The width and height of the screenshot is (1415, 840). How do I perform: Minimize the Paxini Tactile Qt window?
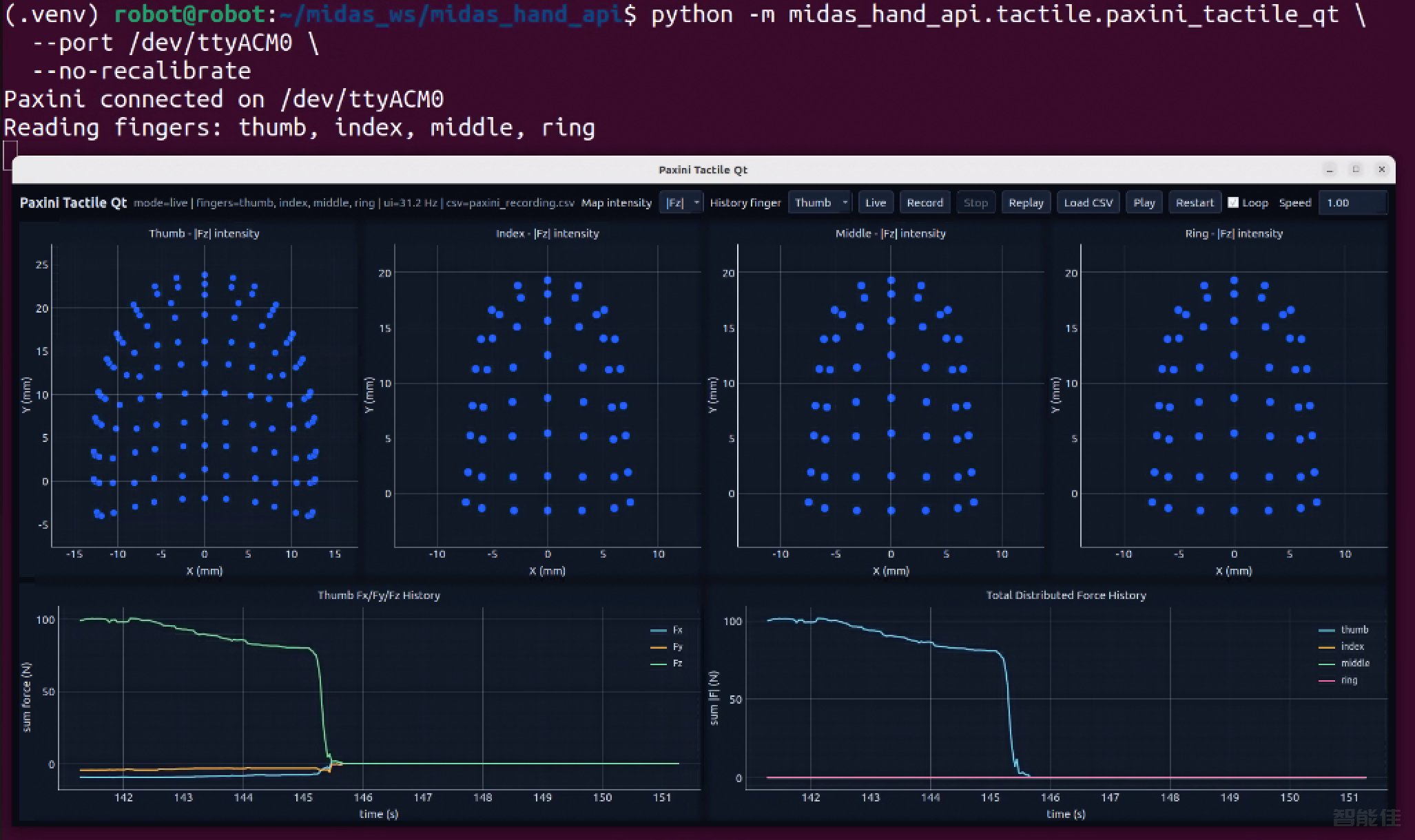(x=1330, y=169)
